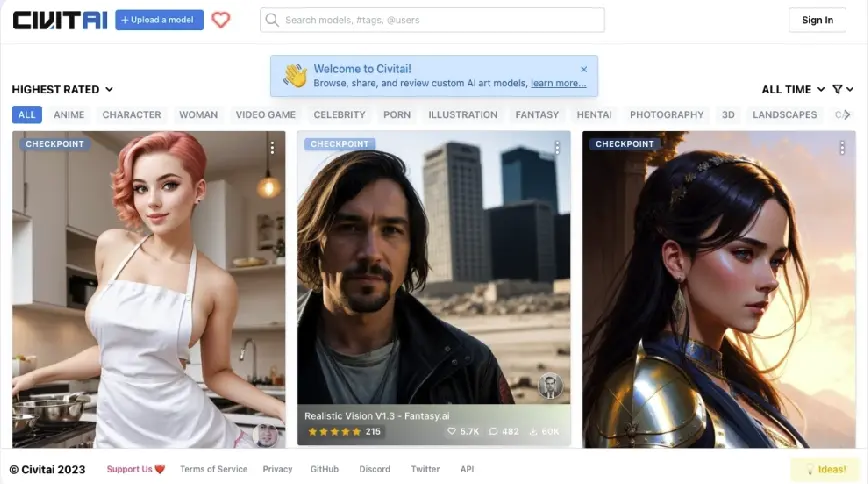Open three-dot menu on Realistic Vision card
Image resolution: width=868 pixels, height=484 pixels.
557,148
